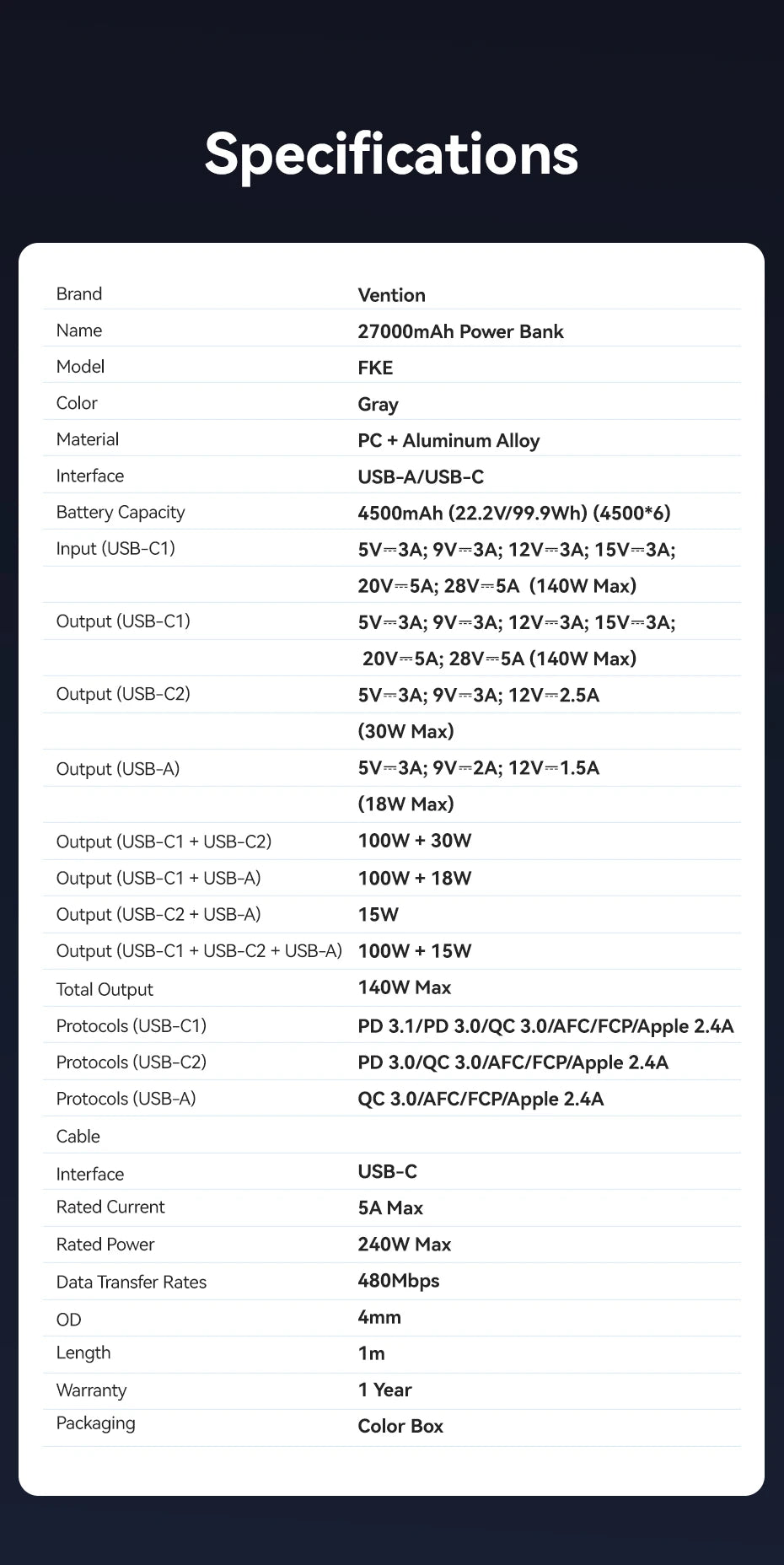Click the Output (USB-C1 + USB-C2 + USB-A) label
Viewport: 784px width, 1565px height.
[x=199, y=951]
